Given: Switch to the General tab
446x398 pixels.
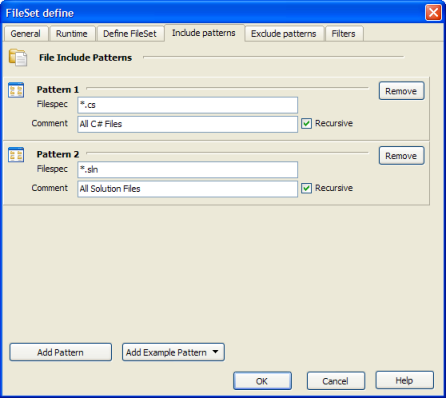Looking at the screenshot, I should (25, 34).
